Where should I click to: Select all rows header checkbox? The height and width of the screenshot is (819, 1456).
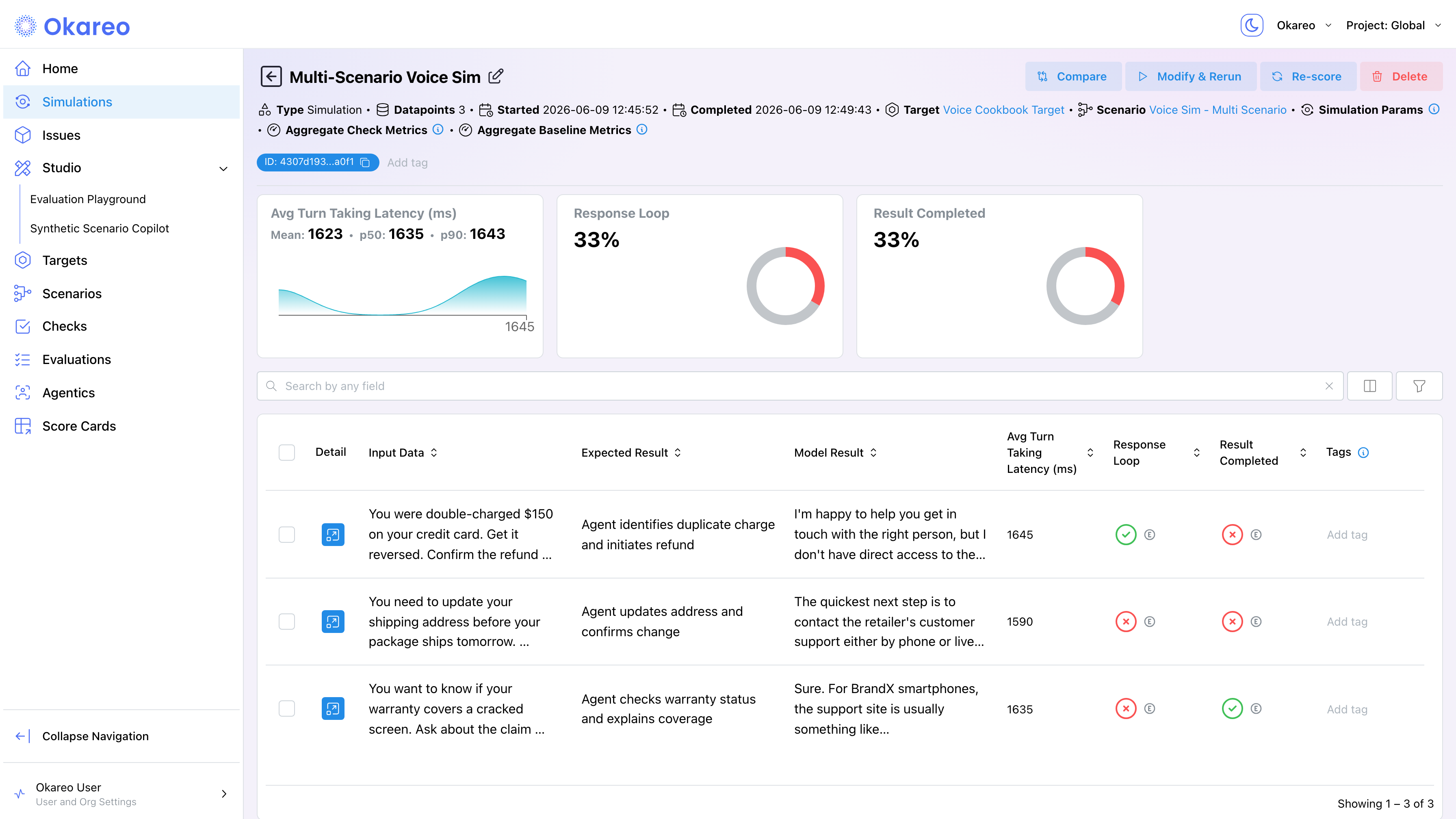pos(286,452)
